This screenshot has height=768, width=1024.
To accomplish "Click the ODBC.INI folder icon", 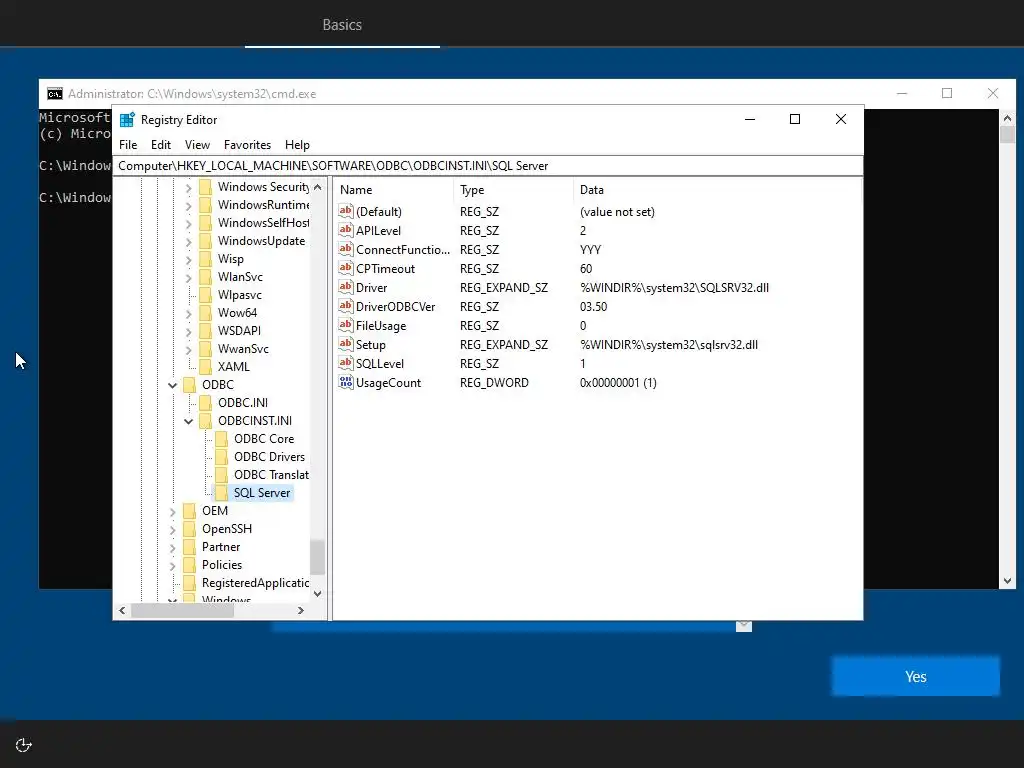I will pyautogui.click(x=206, y=403).
